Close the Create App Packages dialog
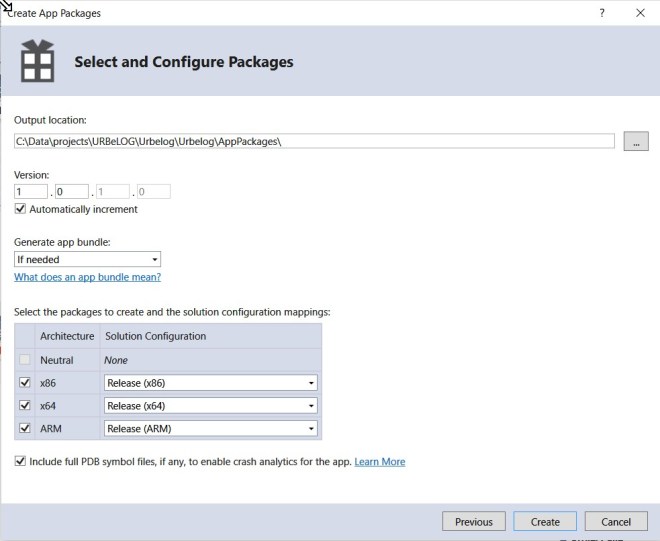The image size is (660, 541). pyautogui.click(x=640, y=13)
